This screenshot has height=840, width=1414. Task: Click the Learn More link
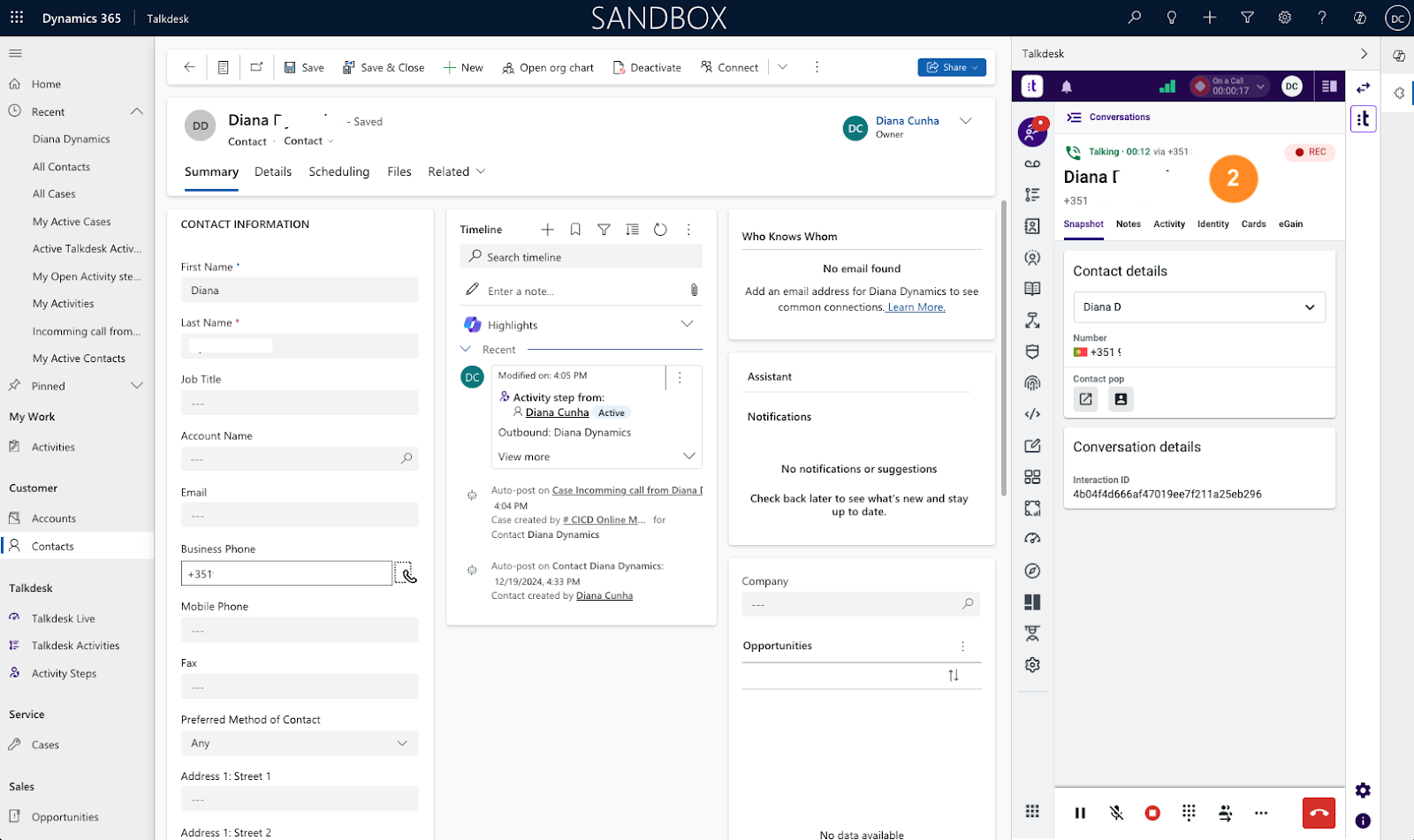click(916, 307)
